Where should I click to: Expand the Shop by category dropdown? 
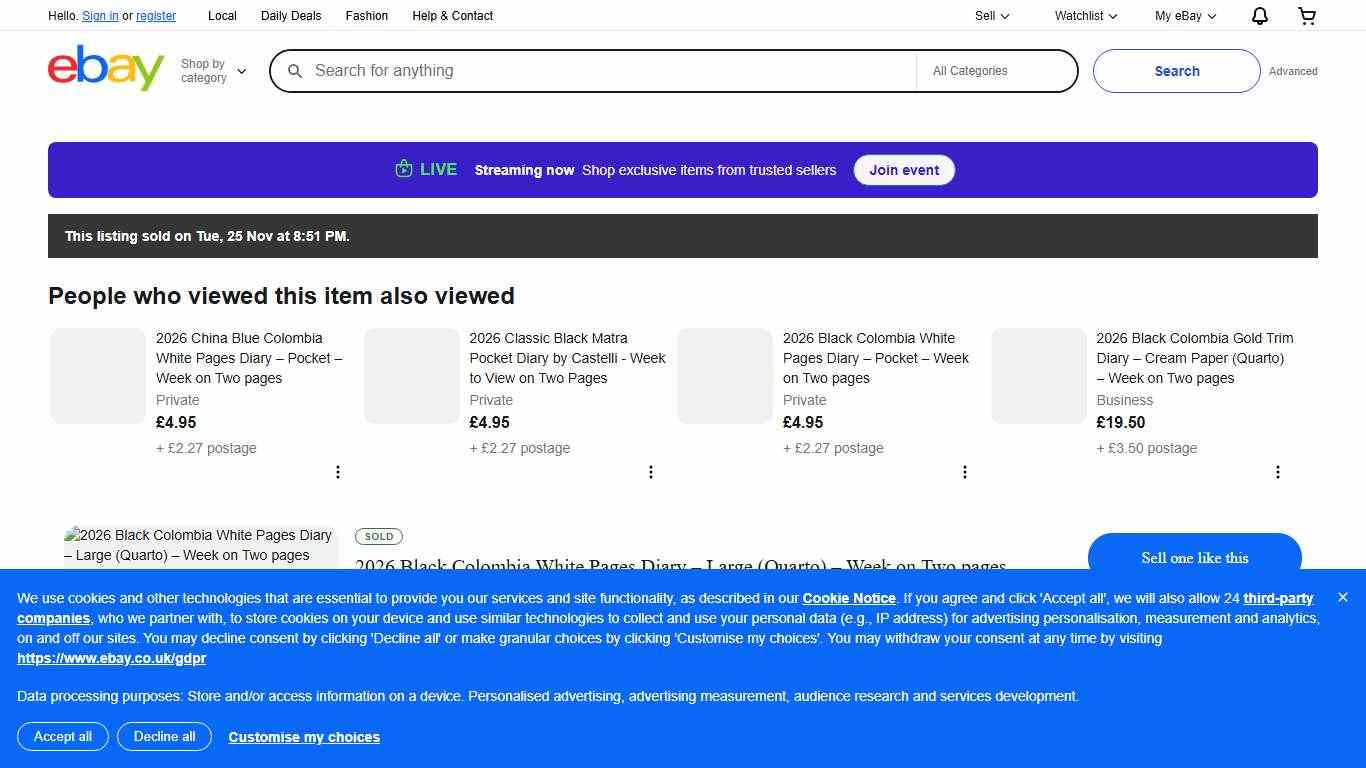[x=213, y=71]
